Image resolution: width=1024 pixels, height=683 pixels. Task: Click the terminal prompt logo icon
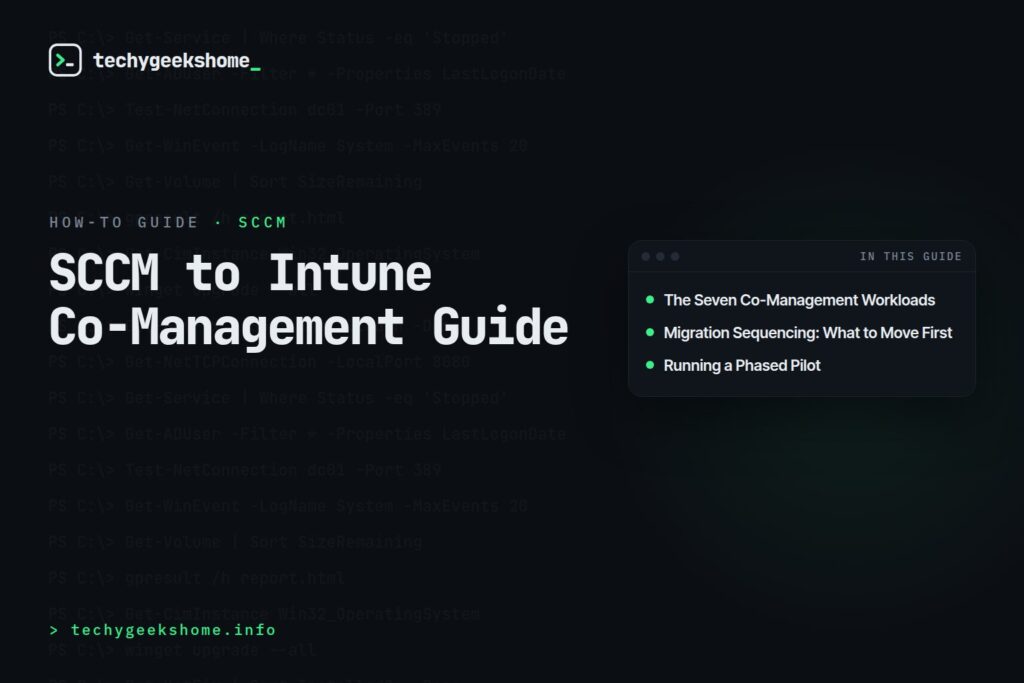[65, 60]
